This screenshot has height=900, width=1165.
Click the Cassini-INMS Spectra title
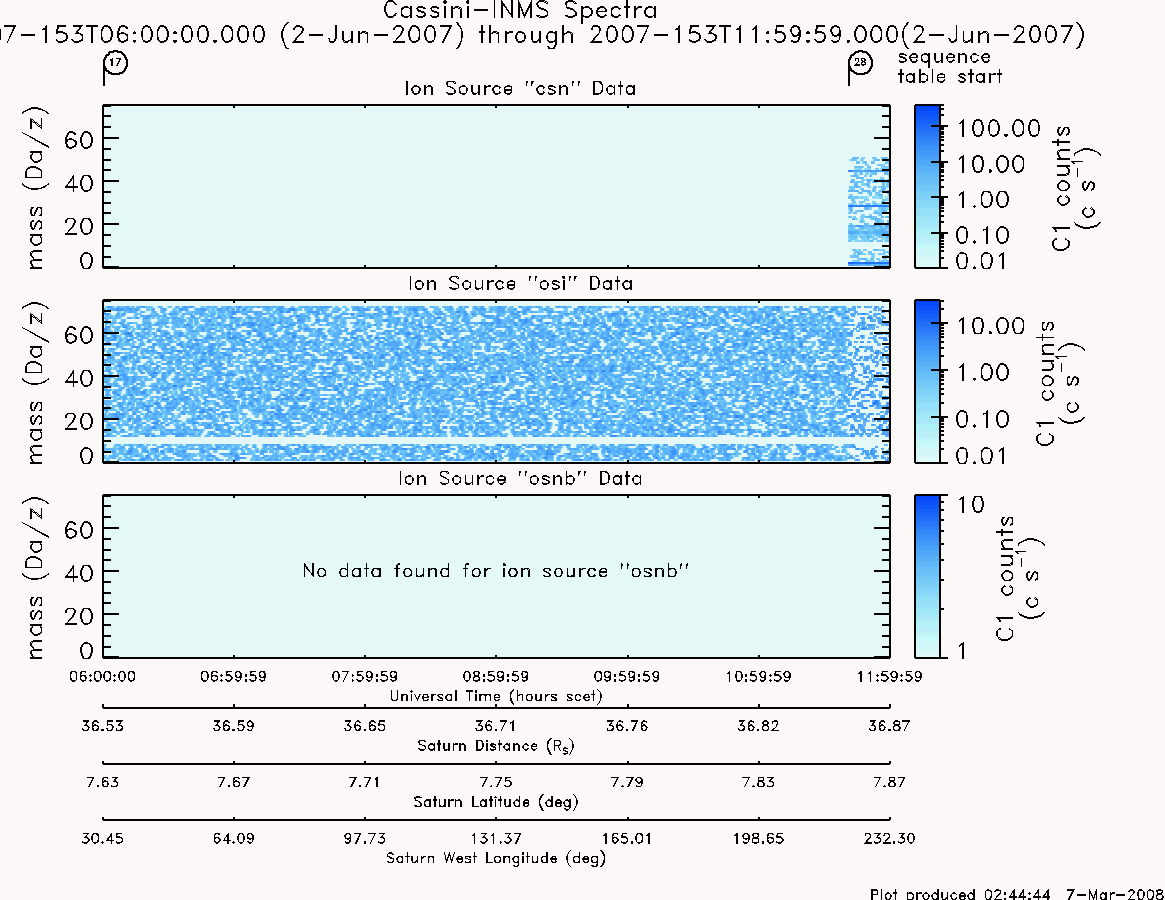520,10
